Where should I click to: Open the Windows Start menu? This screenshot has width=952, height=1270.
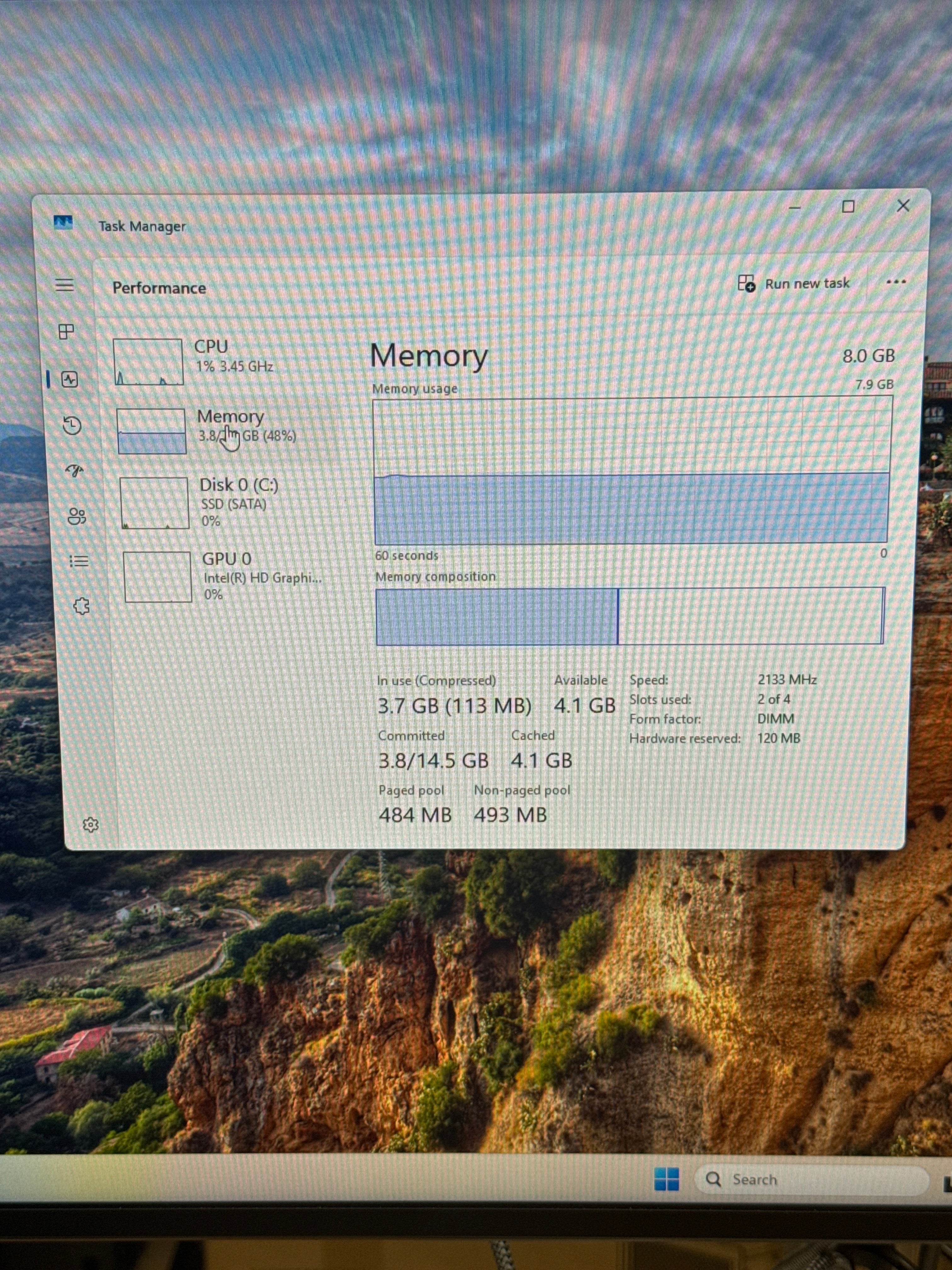point(666,1179)
